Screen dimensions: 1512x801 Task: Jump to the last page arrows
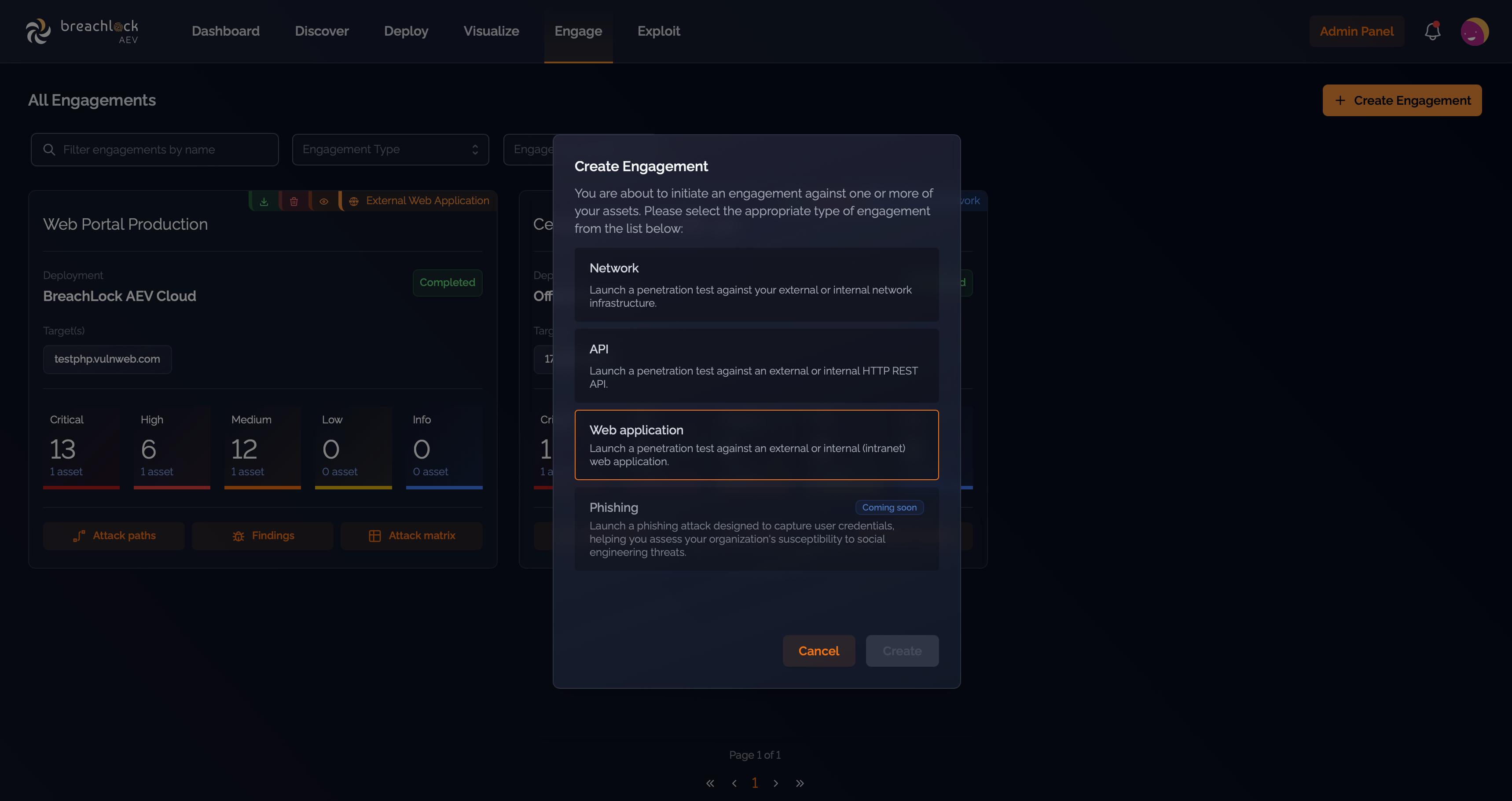800,783
